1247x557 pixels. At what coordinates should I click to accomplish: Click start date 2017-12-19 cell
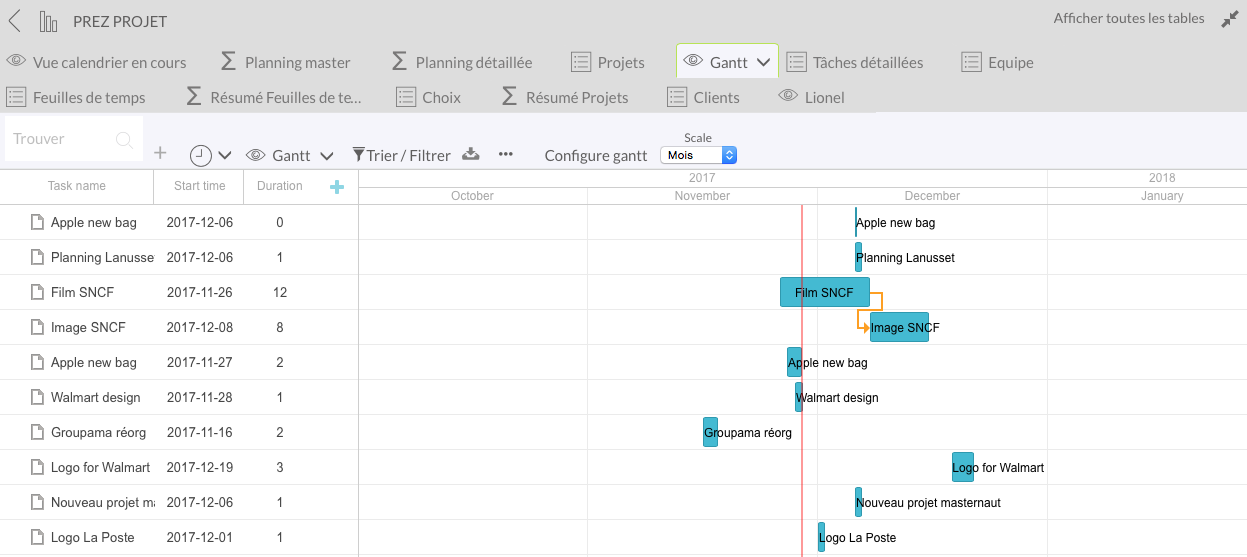(199, 467)
